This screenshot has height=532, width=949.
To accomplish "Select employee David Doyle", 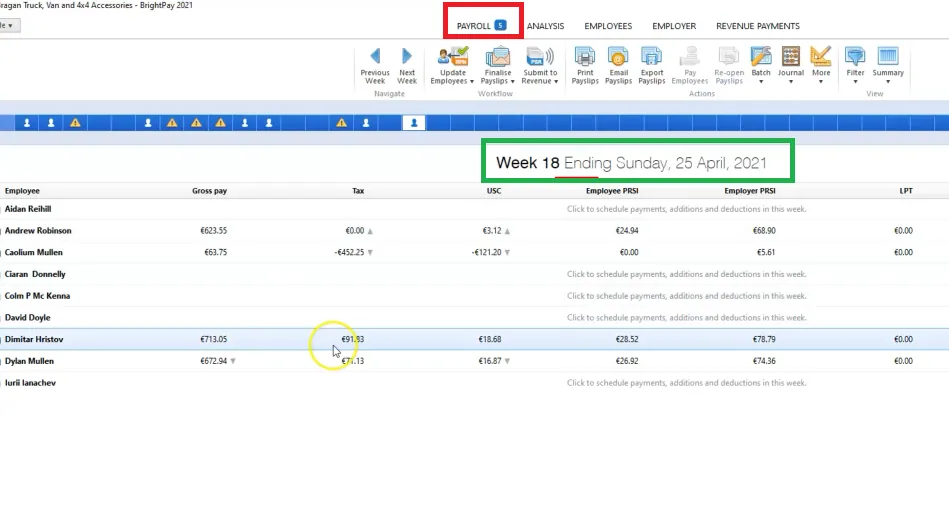I will [27, 318].
